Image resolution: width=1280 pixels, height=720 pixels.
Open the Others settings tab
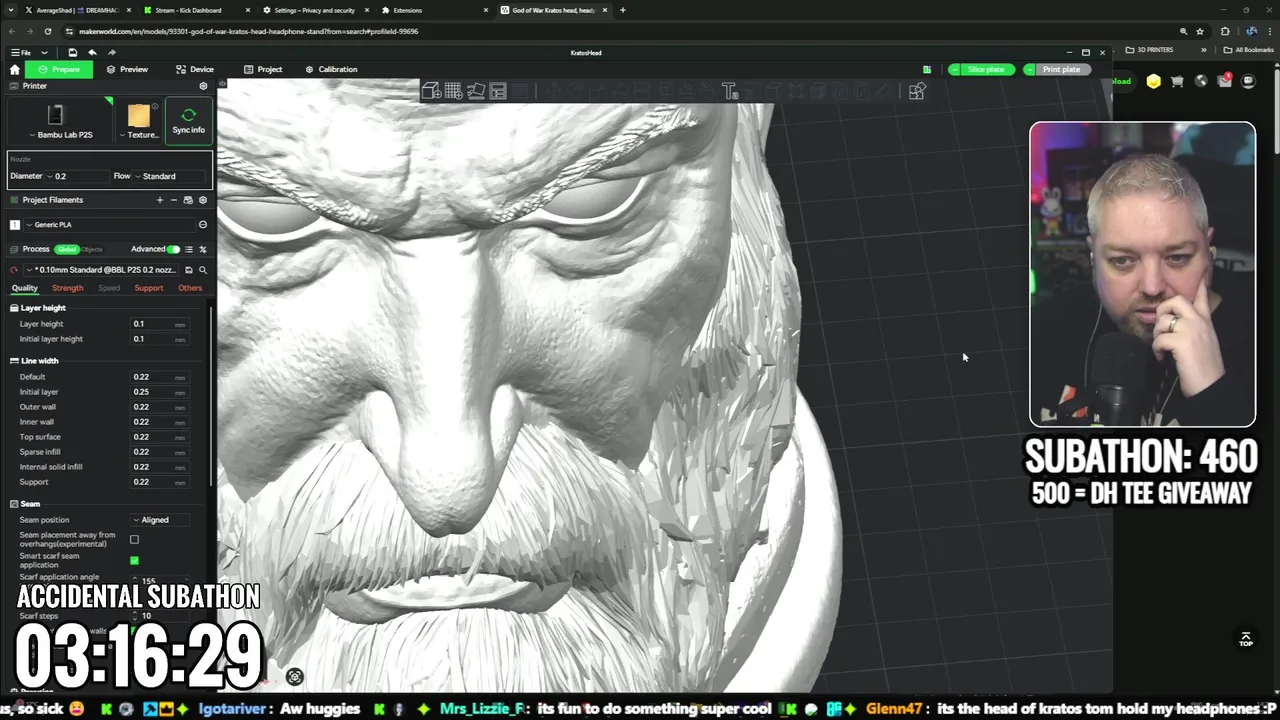point(190,288)
